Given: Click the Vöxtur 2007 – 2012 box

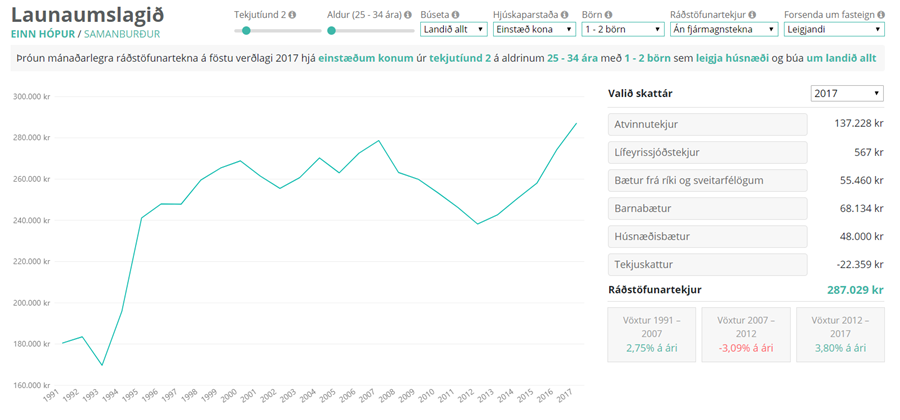Looking at the screenshot, I should tap(746, 335).
